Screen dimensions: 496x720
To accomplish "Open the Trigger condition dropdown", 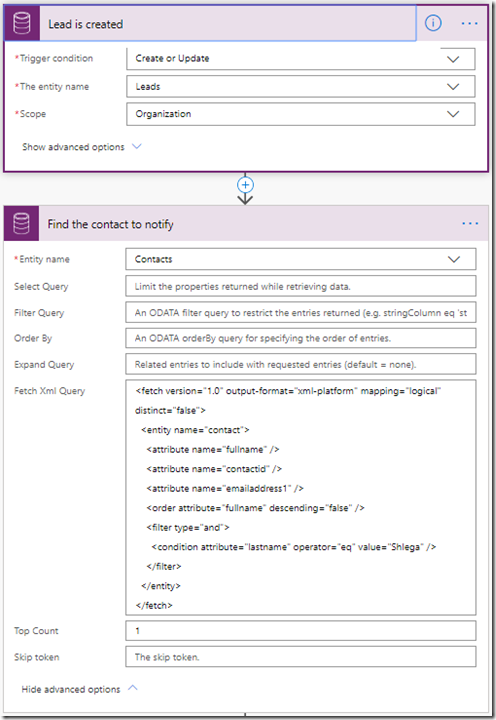I will pyautogui.click(x=301, y=59).
